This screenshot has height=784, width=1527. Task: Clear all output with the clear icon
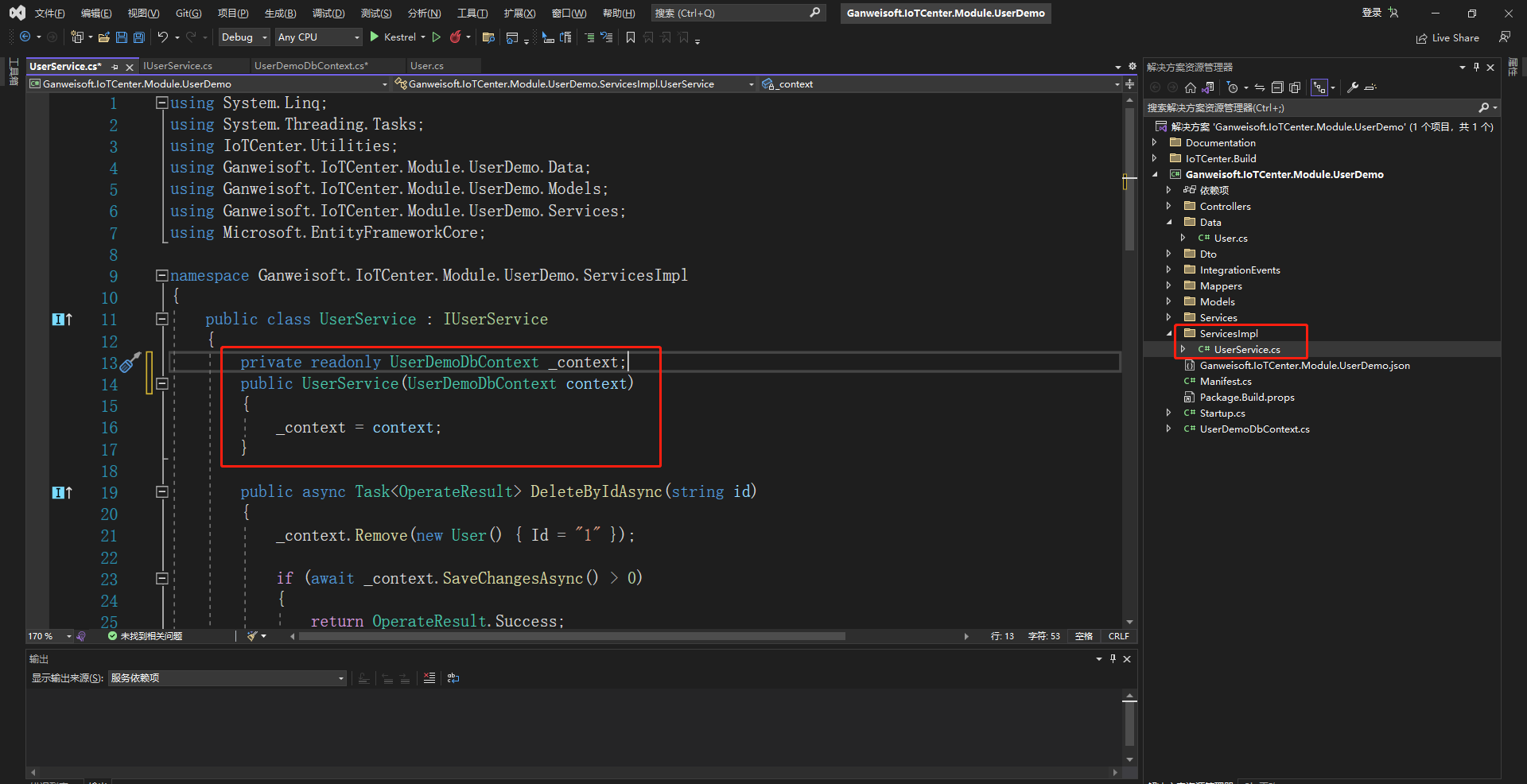tap(429, 678)
